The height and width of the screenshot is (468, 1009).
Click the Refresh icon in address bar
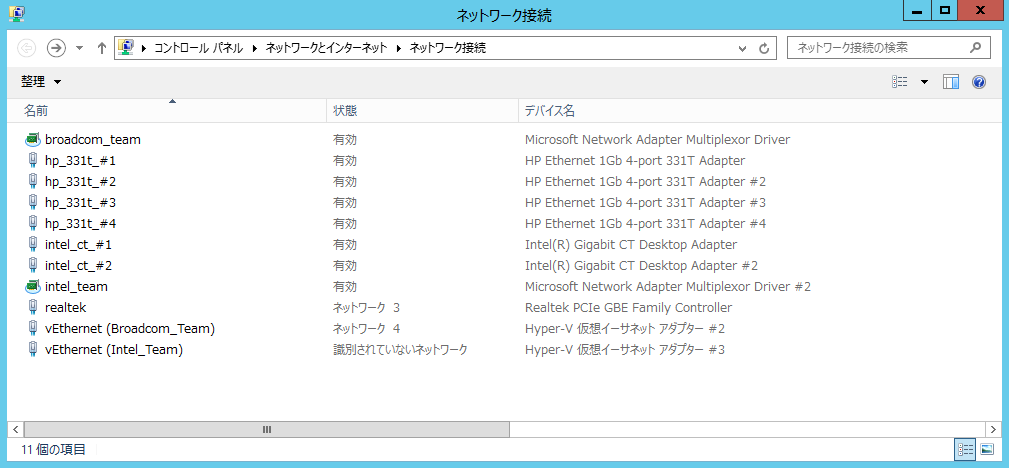pos(764,48)
